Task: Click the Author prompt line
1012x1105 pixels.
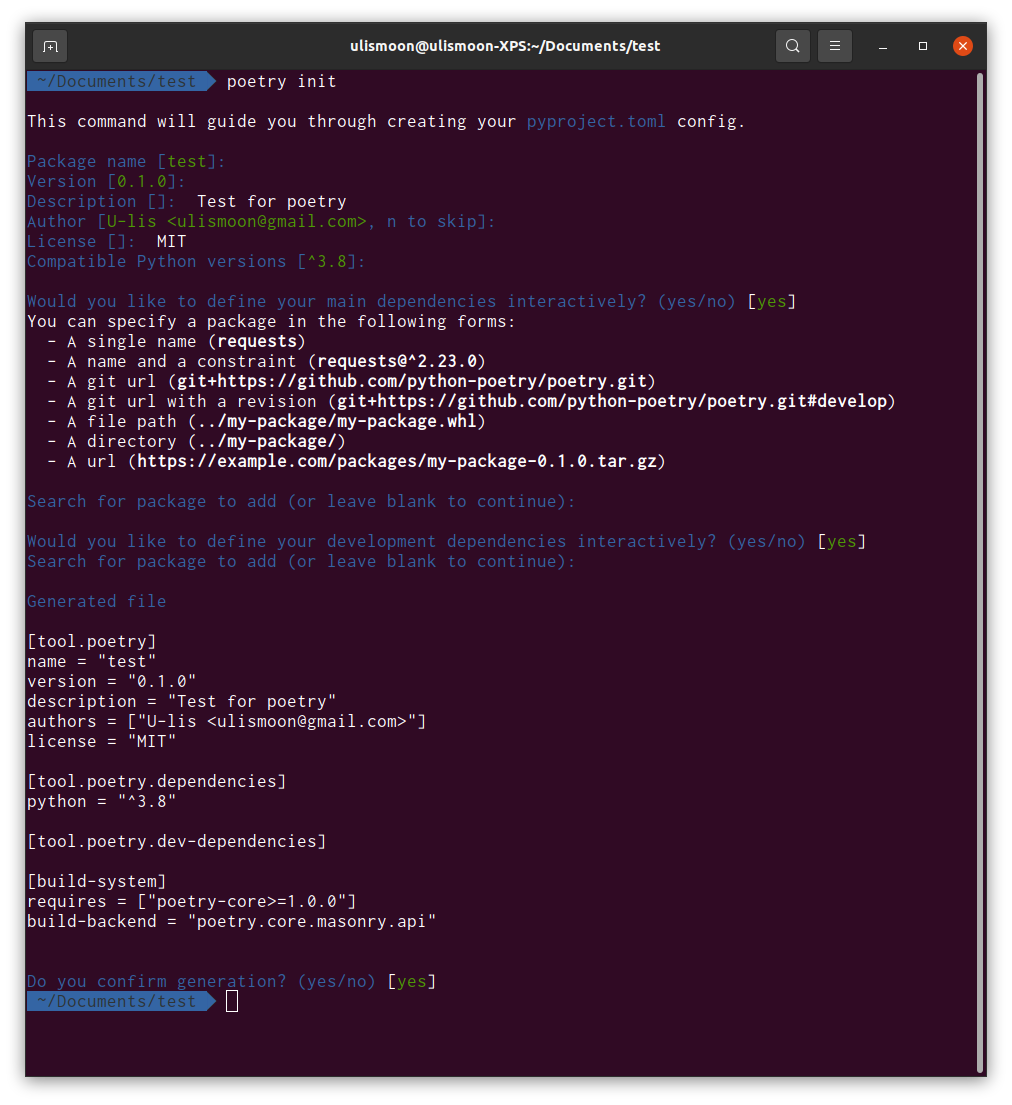Action: [261, 222]
